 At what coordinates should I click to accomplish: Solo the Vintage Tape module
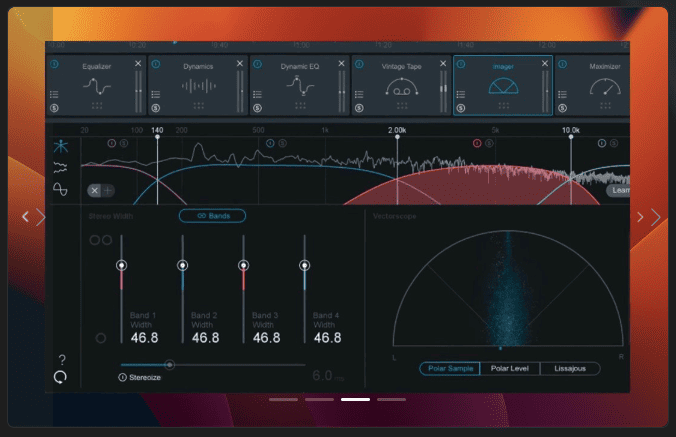(x=359, y=108)
